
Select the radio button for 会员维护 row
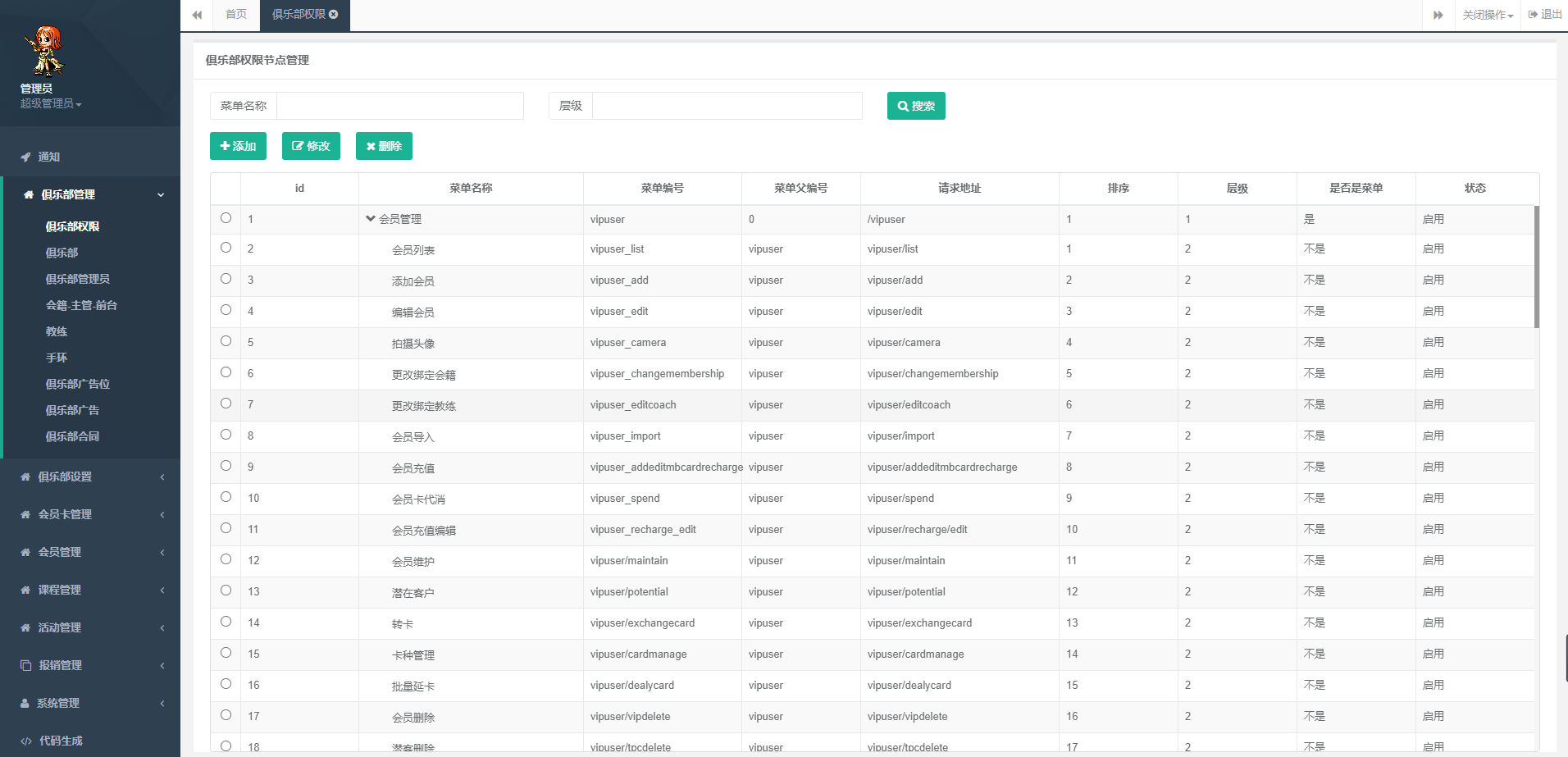226,559
